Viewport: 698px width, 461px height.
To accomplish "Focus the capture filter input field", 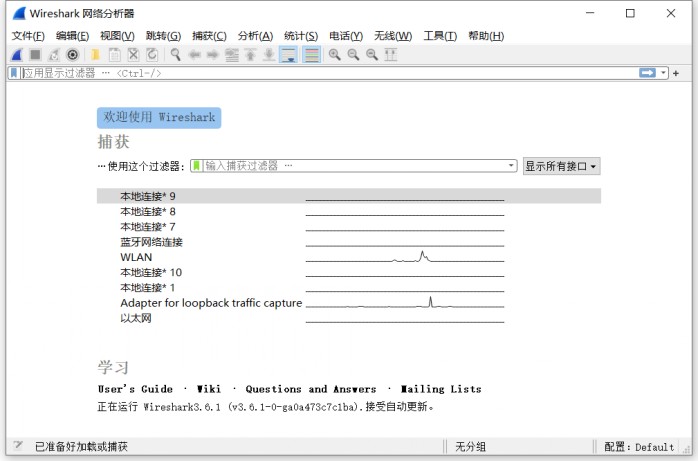I will coord(355,166).
